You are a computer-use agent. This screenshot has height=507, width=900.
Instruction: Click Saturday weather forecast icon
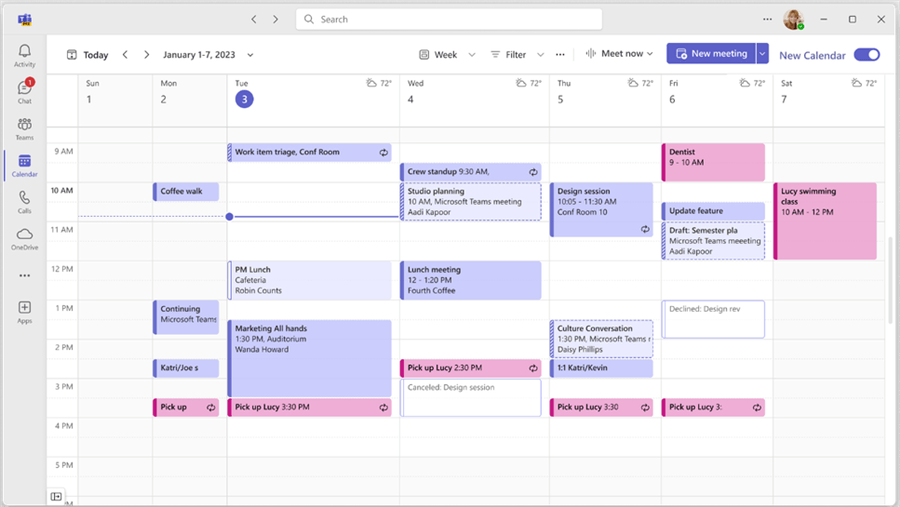click(856, 83)
